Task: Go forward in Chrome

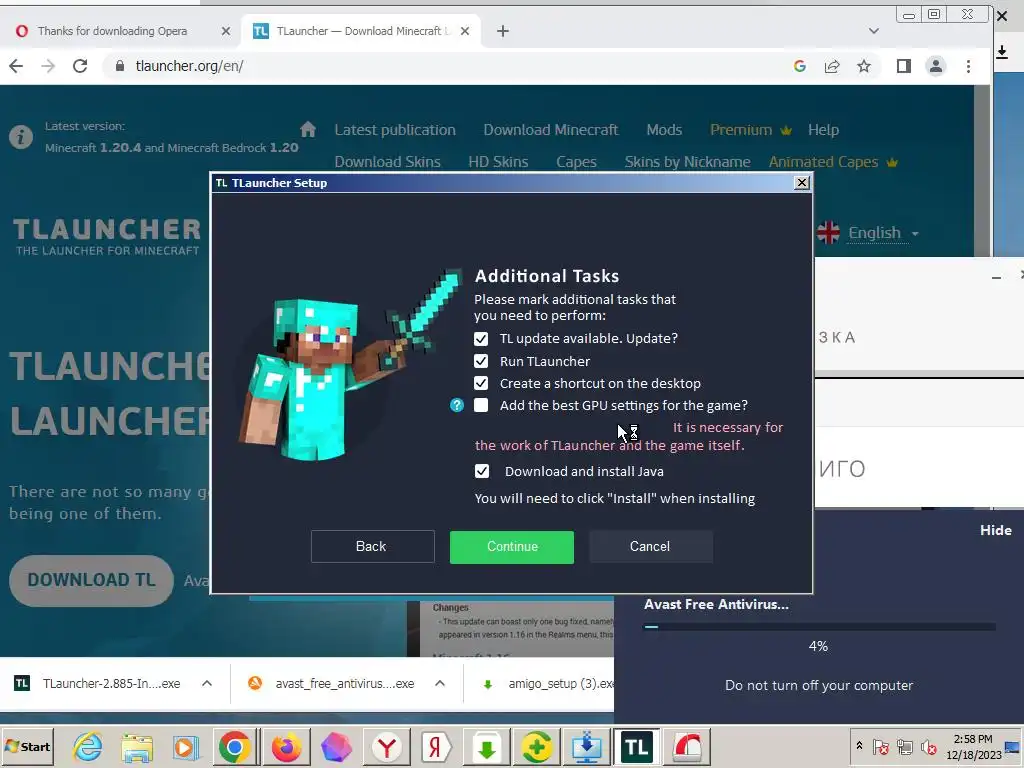Action: click(x=48, y=66)
